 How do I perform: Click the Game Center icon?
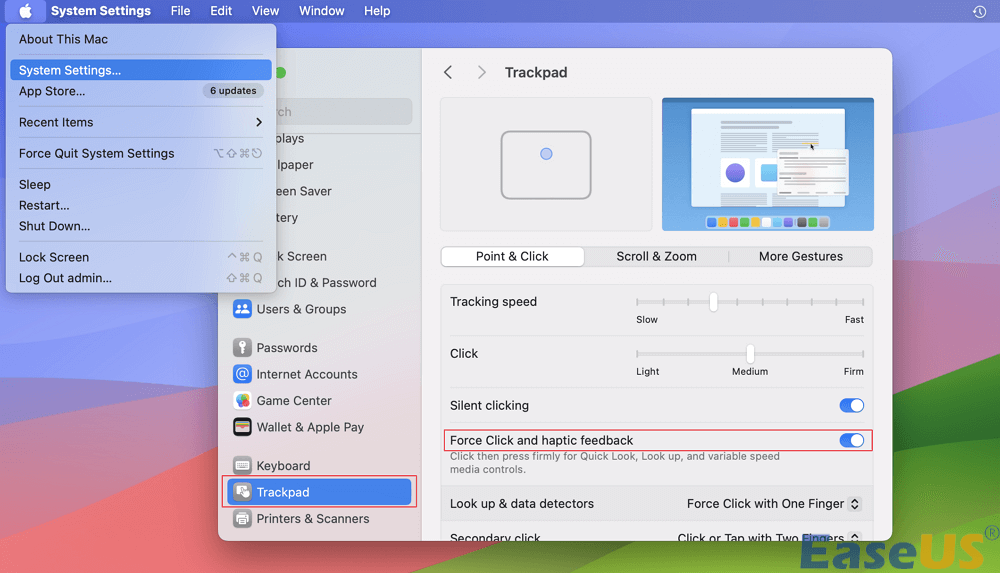pyautogui.click(x=242, y=401)
